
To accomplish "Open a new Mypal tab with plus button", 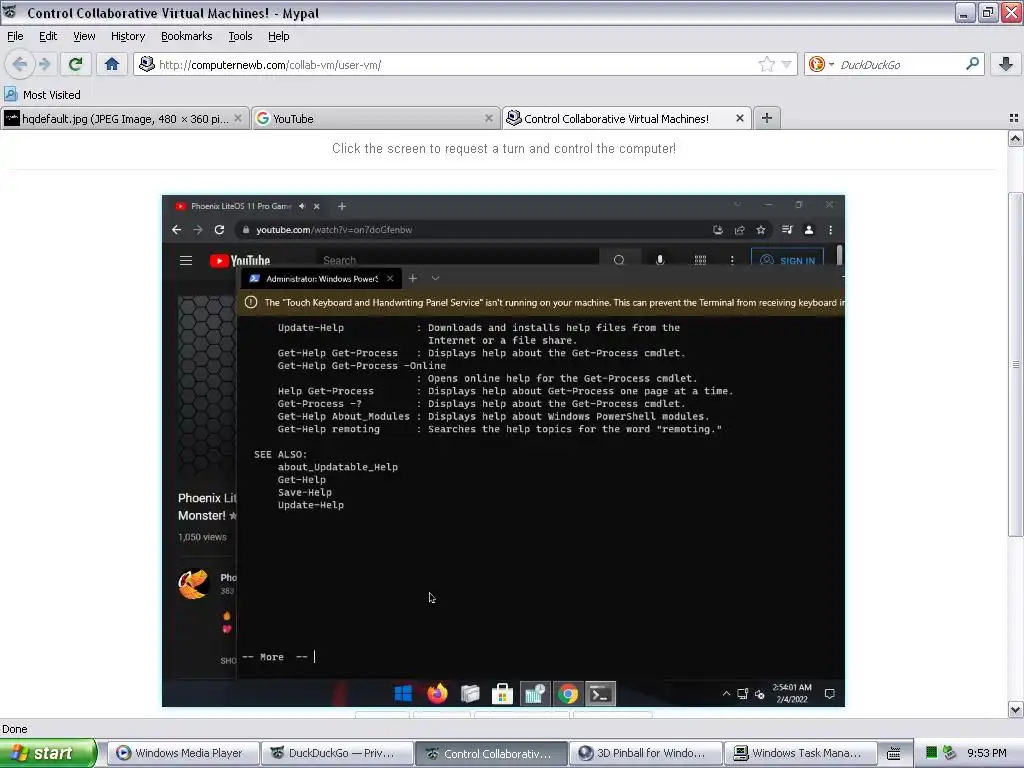I will pos(767,118).
